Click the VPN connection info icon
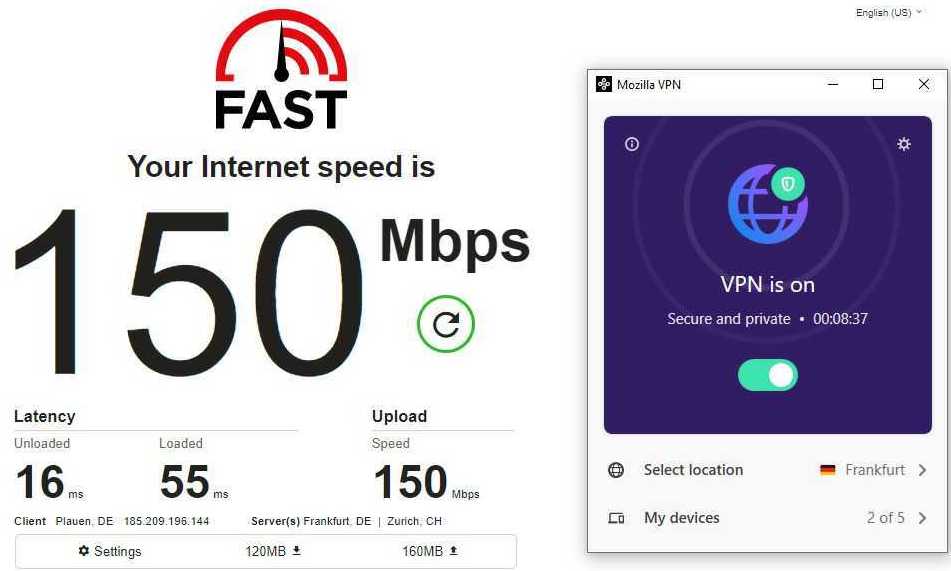Screen dimensions: 951x571 tap(632, 144)
